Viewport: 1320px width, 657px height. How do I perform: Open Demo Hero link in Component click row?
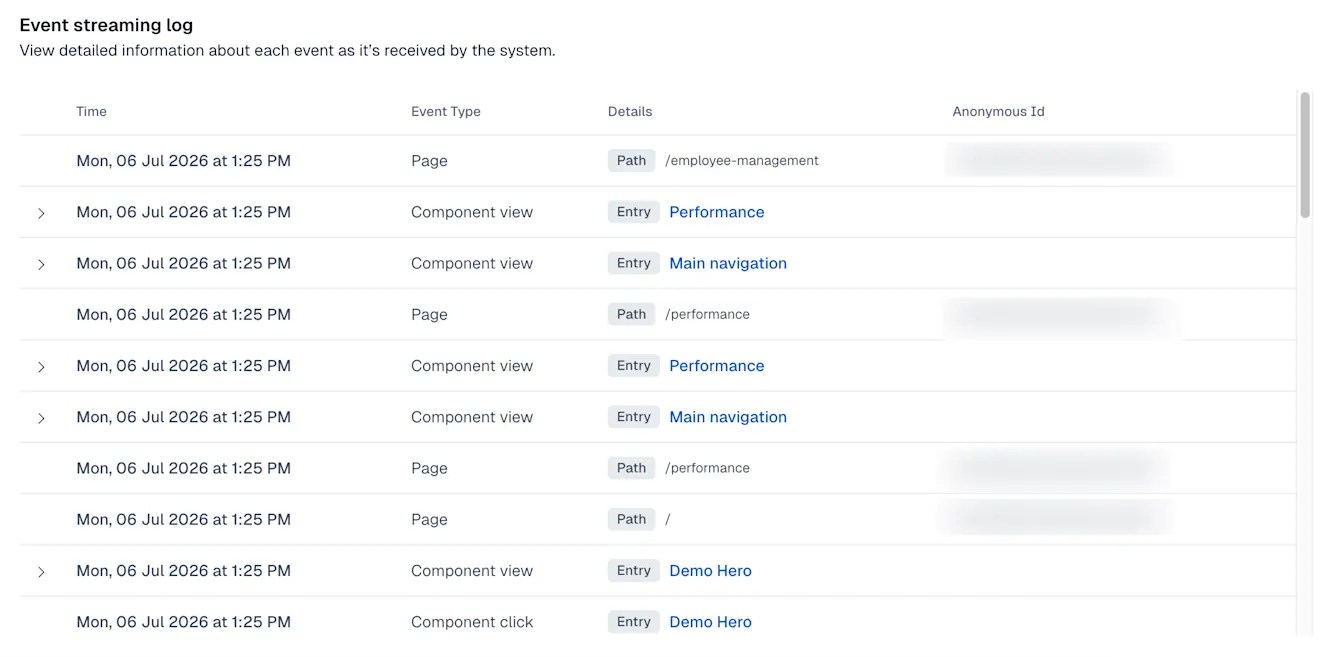pos(710,622)
